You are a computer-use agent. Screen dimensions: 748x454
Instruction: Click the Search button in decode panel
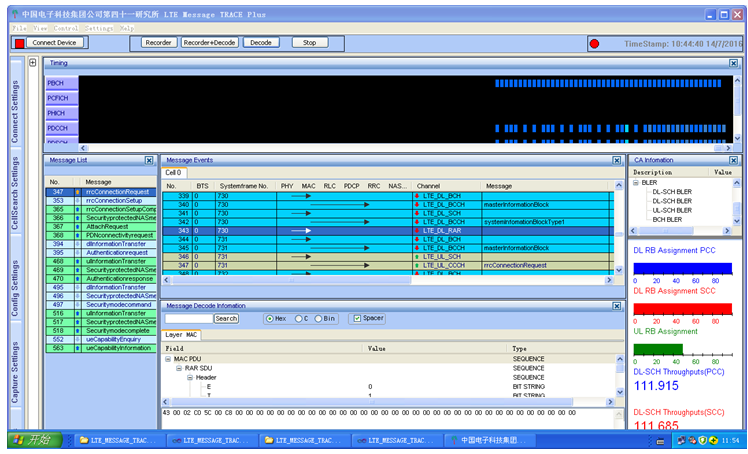pos(227,319)
